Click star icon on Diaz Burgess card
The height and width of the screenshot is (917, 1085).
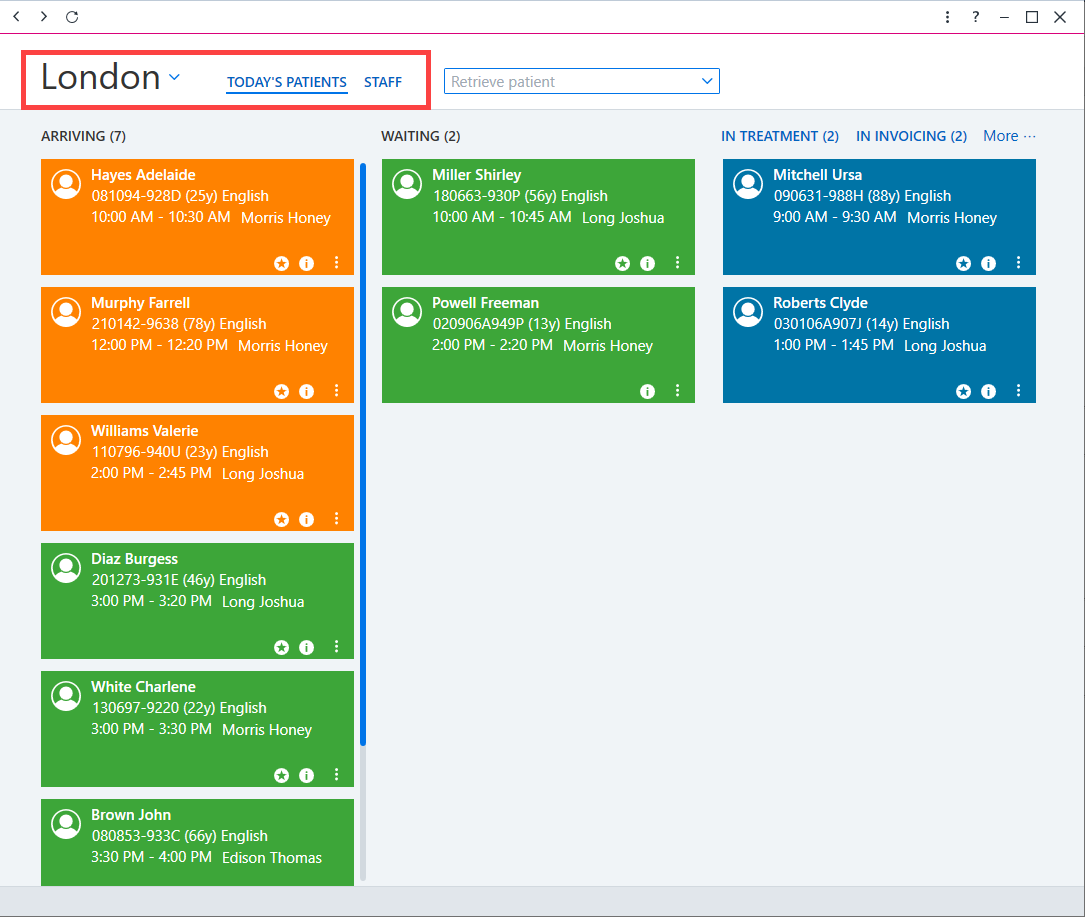click(282, 648)
